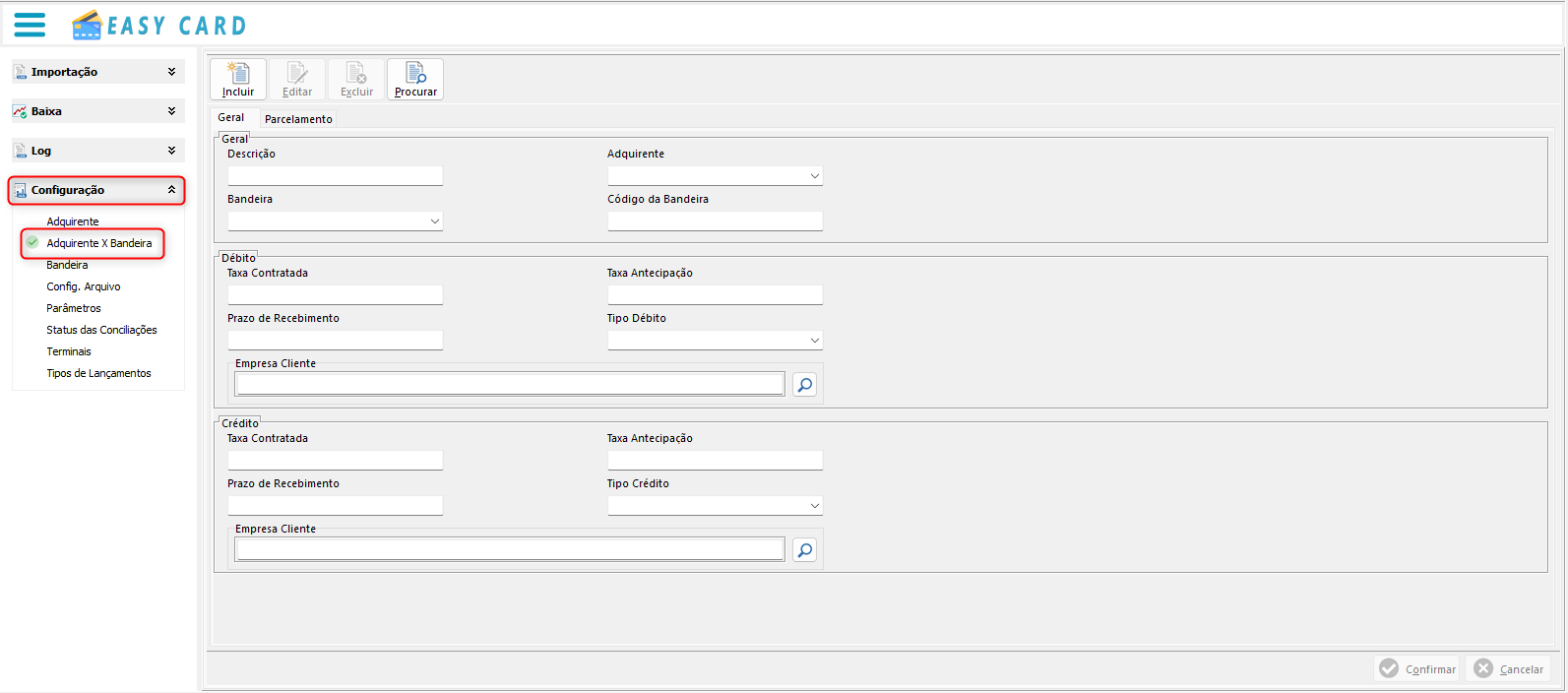The width and height of the screenshot is (1568, 693).
Task: Search Empresa Cliente in Débito section
Action: point(804,385)
